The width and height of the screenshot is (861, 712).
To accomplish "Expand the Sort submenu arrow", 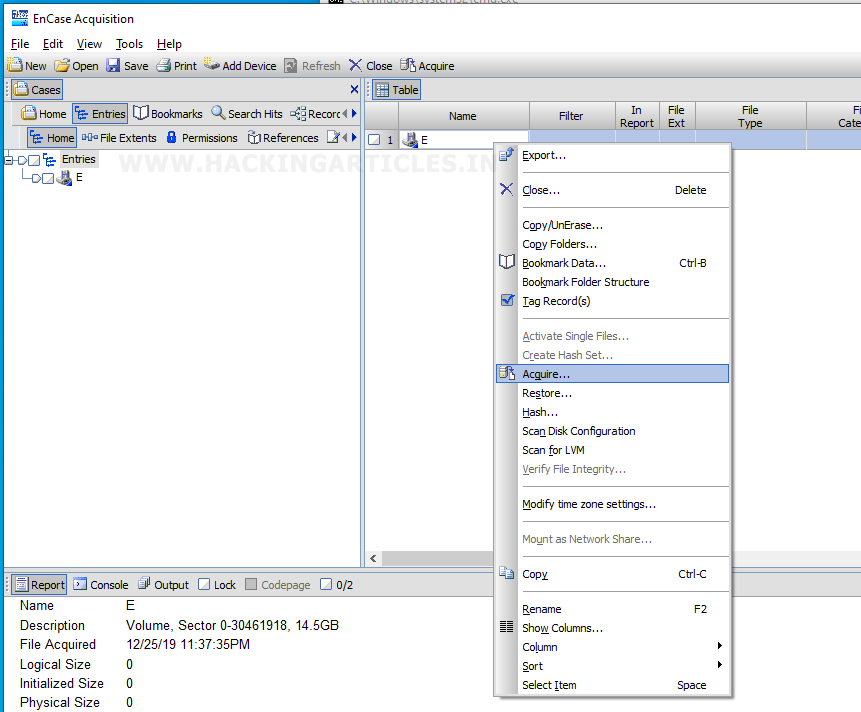I will 719,665.
